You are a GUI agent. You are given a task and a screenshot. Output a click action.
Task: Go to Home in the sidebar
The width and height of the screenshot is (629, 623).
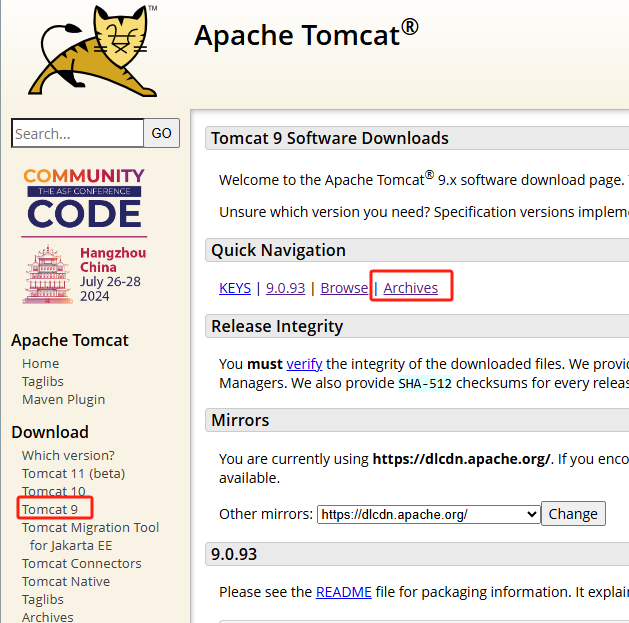pyautogui.click(x=41, y=363)
